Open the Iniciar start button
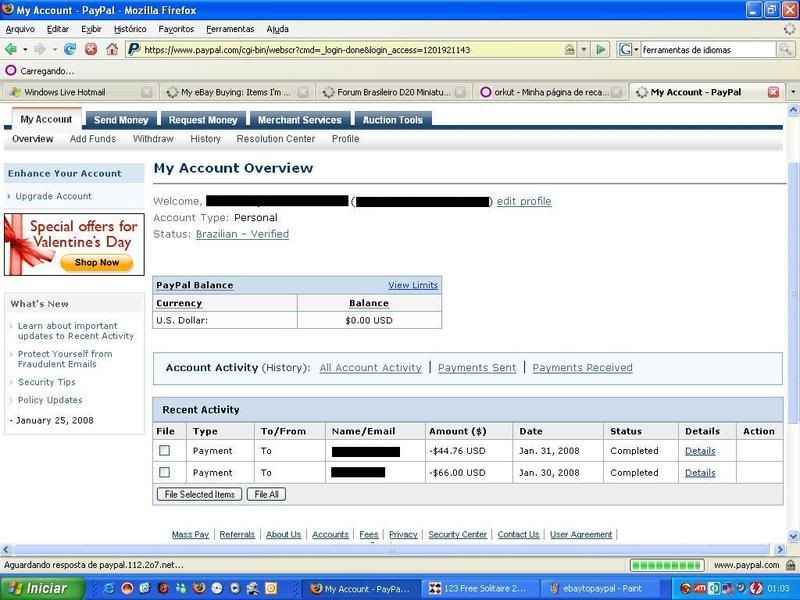Viewport: 800px width, 600px height. point(41,588)
